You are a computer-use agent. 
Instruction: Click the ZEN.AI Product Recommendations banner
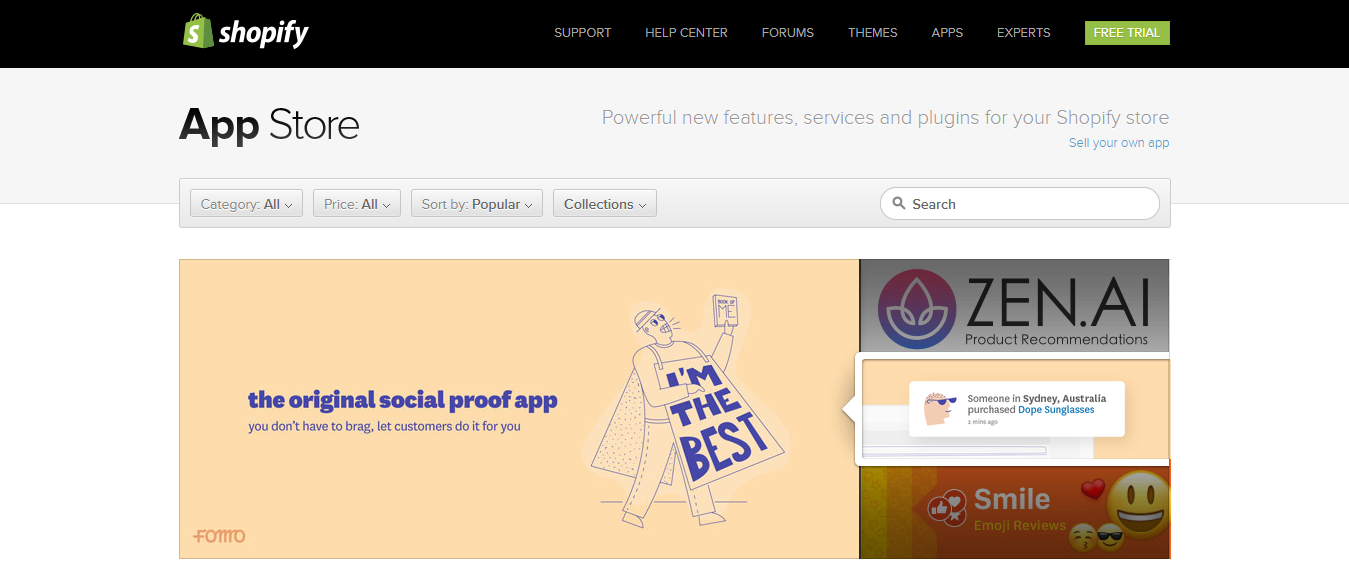click(1014, 305)
